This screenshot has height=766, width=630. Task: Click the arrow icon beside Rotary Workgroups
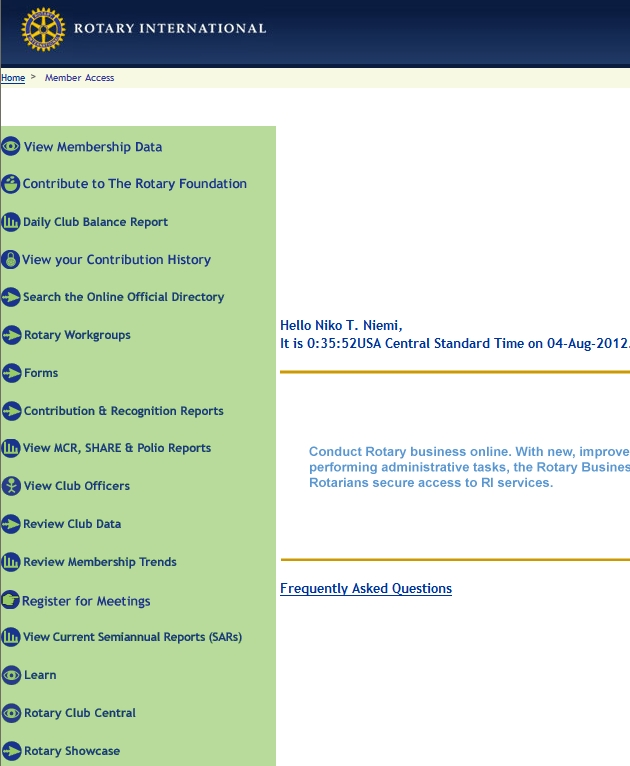[x=12, y=335]
